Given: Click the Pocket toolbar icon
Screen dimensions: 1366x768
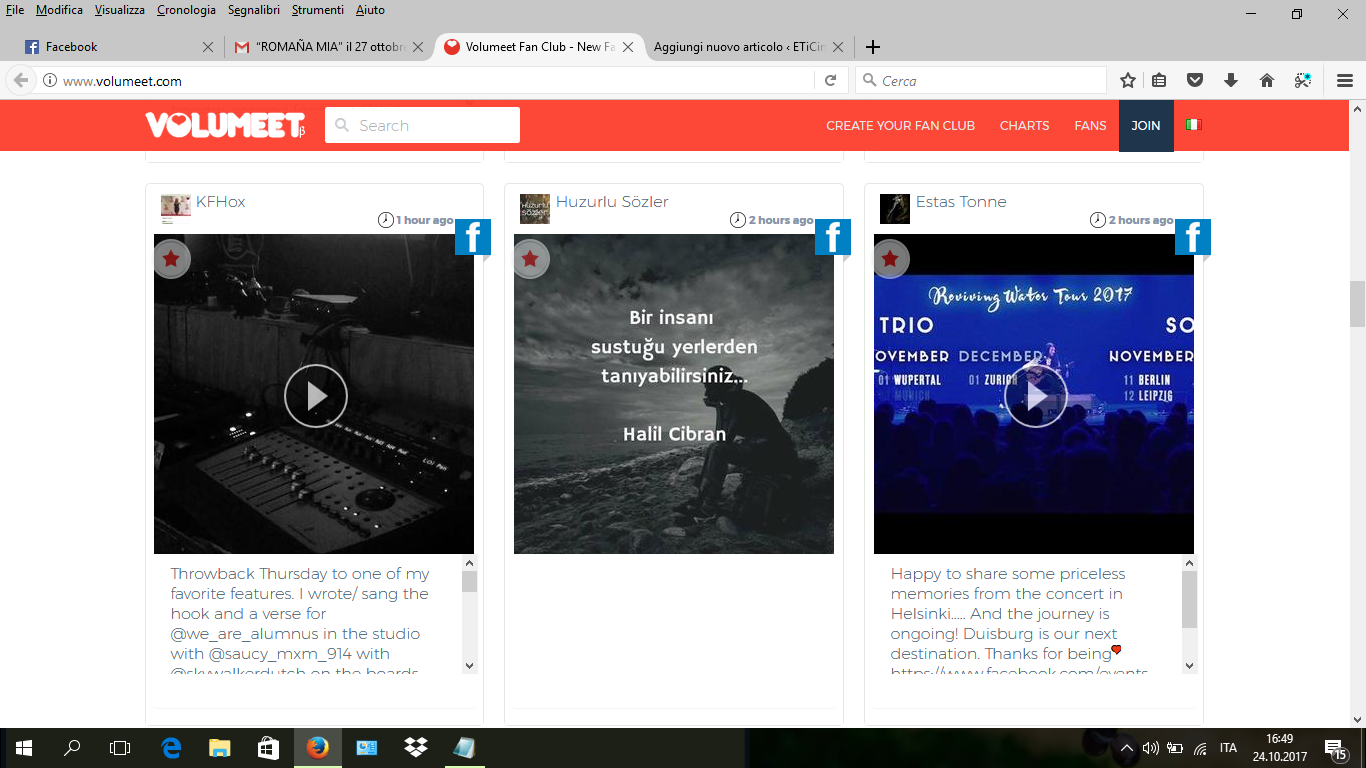Looking at the screenshot, I should click(1195, 81).
